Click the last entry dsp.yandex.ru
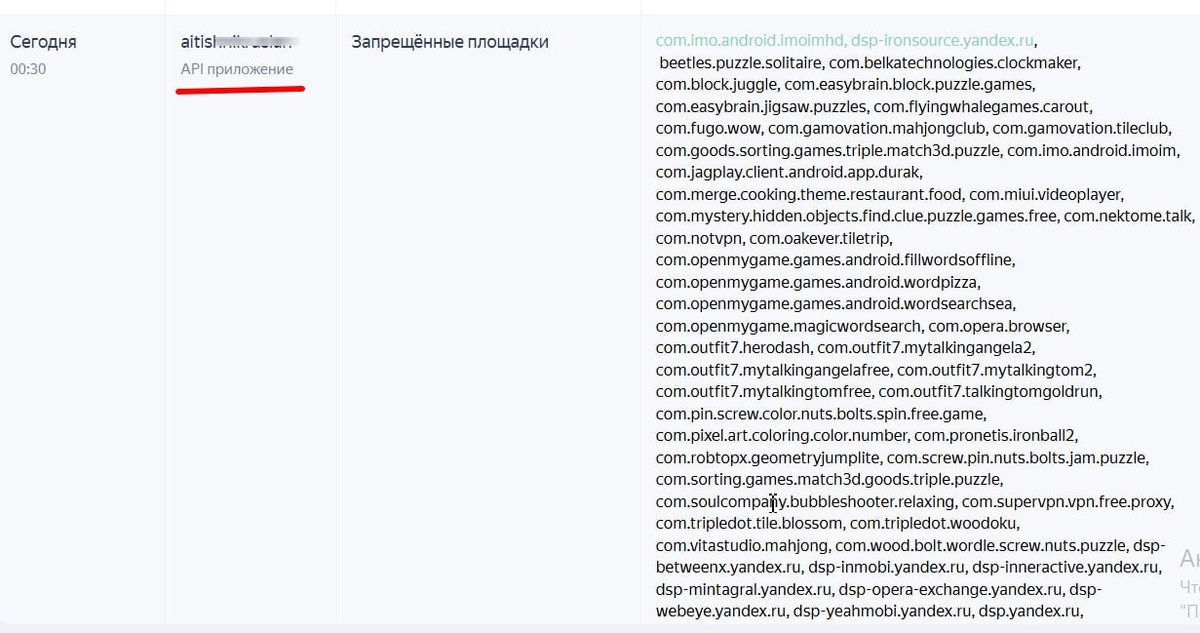The width and height of the screenshot is (1200, 633). [1027, 611]
